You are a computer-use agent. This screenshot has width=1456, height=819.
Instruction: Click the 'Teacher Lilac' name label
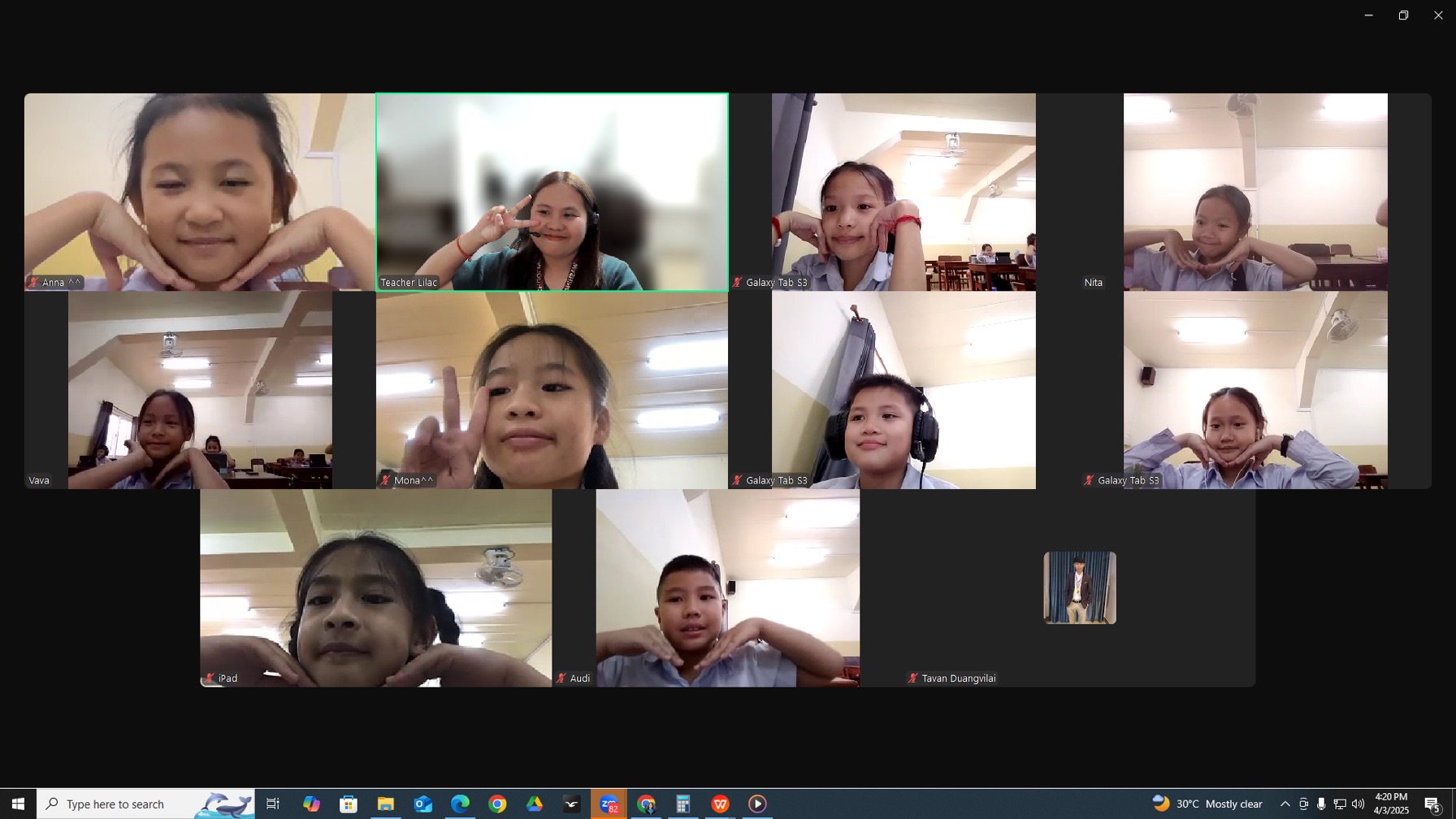(409, 283)
